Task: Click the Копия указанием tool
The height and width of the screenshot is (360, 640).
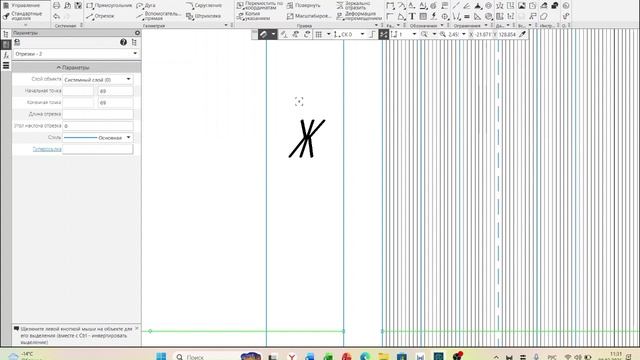Action: [253, 16]
